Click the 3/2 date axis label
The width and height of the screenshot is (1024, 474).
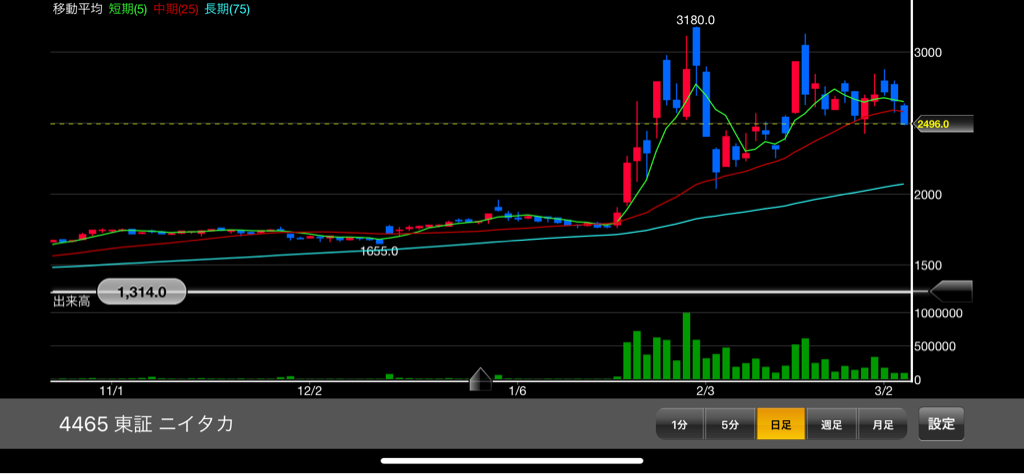click(x=884, y=392)
